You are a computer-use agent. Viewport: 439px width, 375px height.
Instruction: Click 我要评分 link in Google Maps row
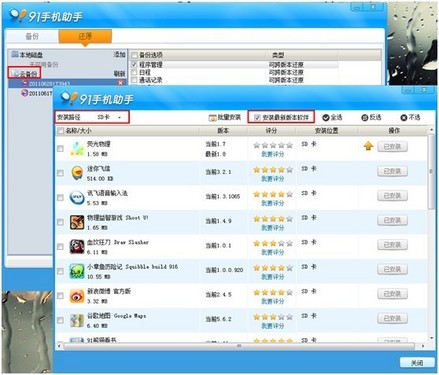point(273,326)
